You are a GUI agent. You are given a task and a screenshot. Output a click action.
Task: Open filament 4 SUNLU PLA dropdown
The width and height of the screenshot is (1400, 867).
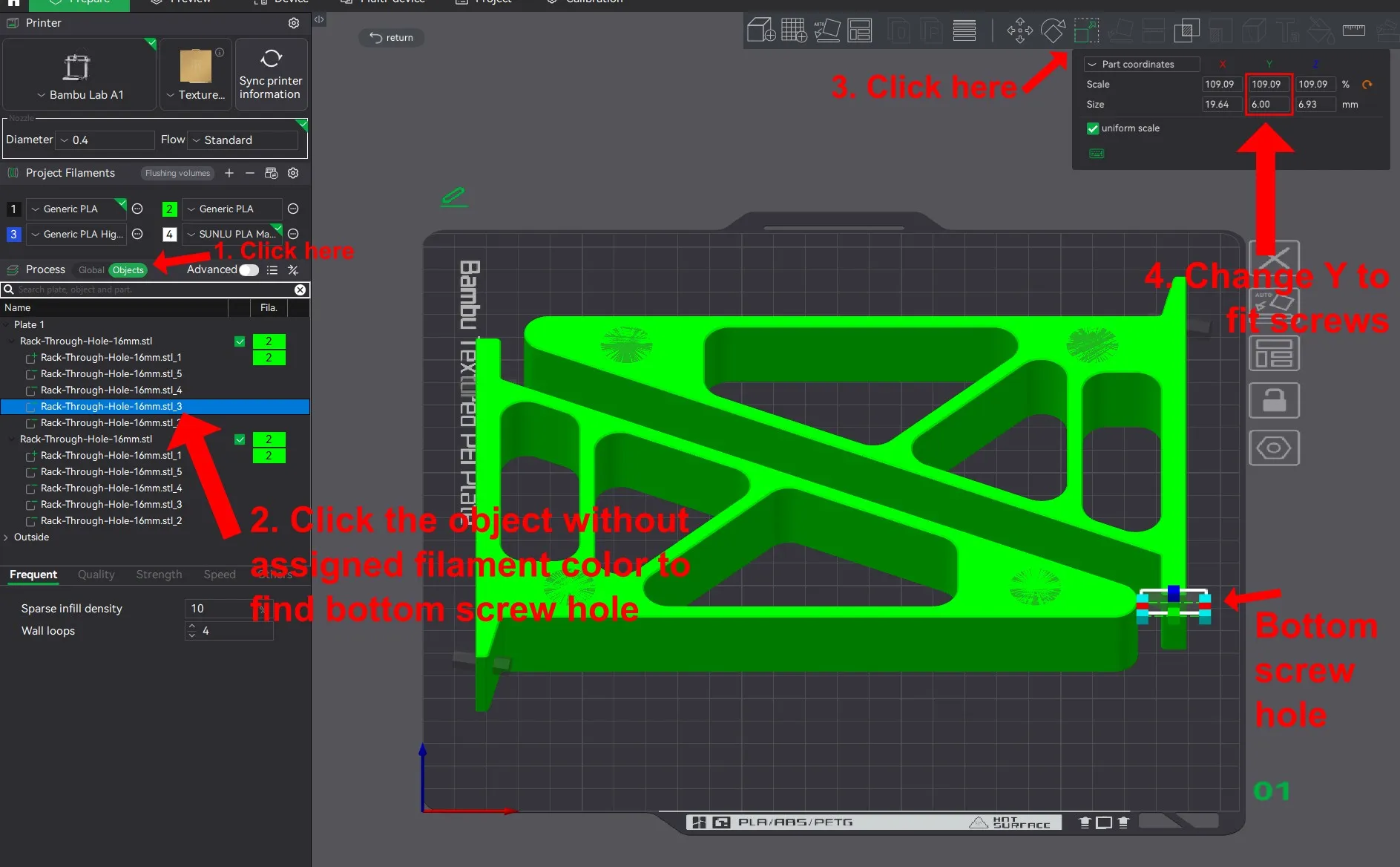pyautogui.click(x=232, y=235)
